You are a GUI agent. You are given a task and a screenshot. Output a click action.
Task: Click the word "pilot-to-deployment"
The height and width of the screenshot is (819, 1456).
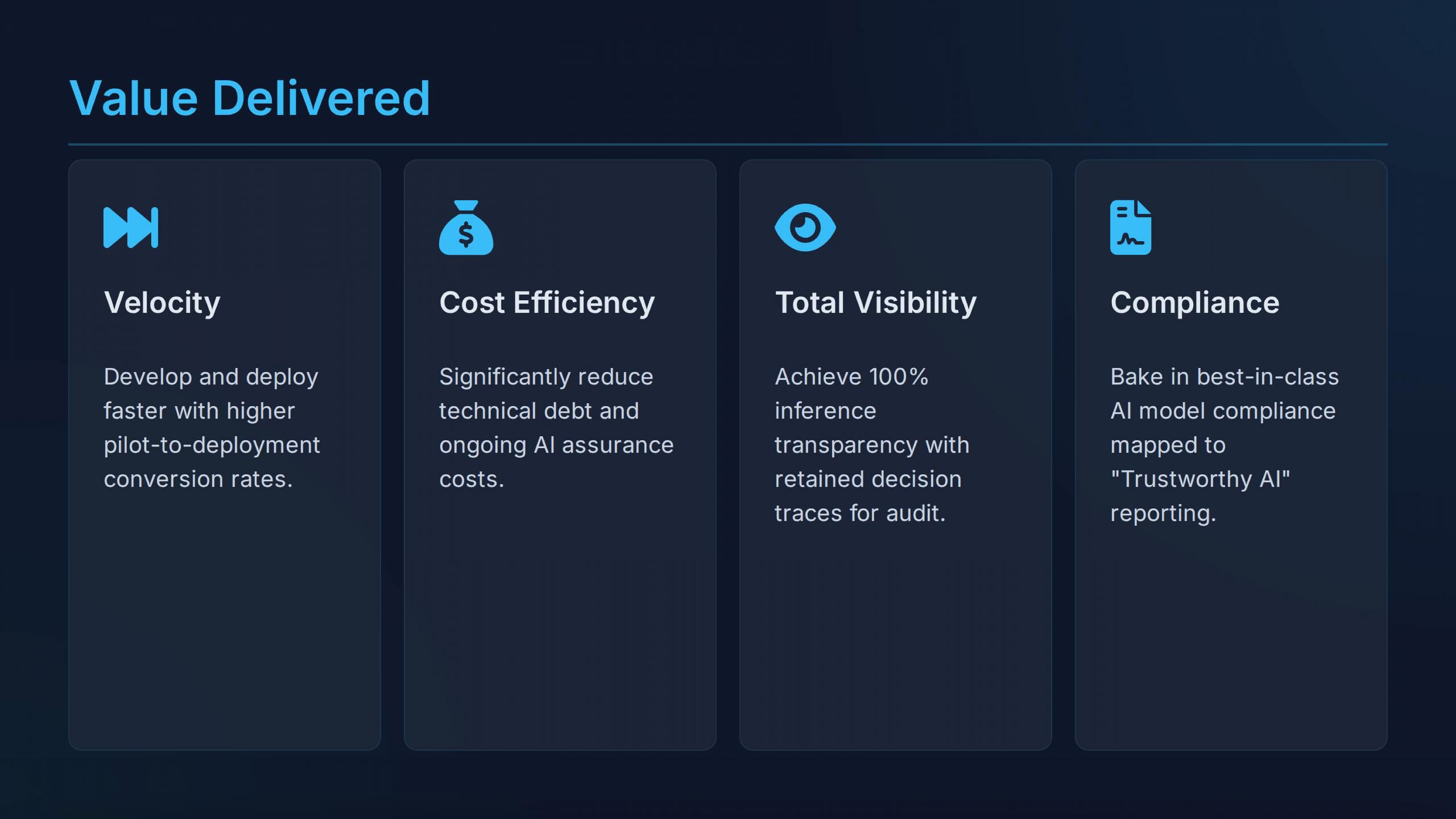coord(212,445)
